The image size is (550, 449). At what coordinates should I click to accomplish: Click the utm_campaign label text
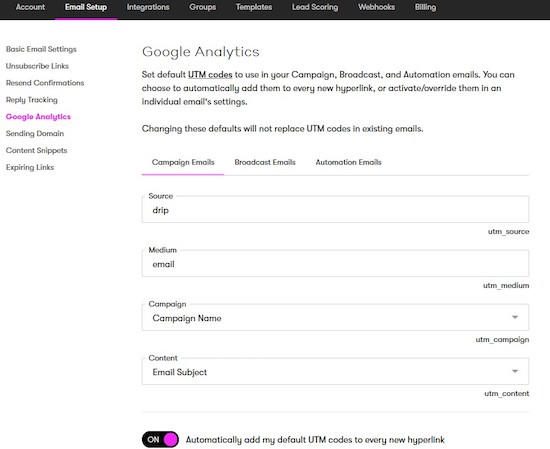(x=502, y=340)
